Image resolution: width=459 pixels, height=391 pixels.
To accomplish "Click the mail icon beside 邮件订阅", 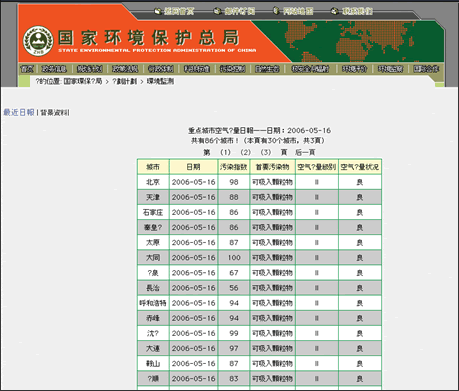I will (x=218, y=11).
